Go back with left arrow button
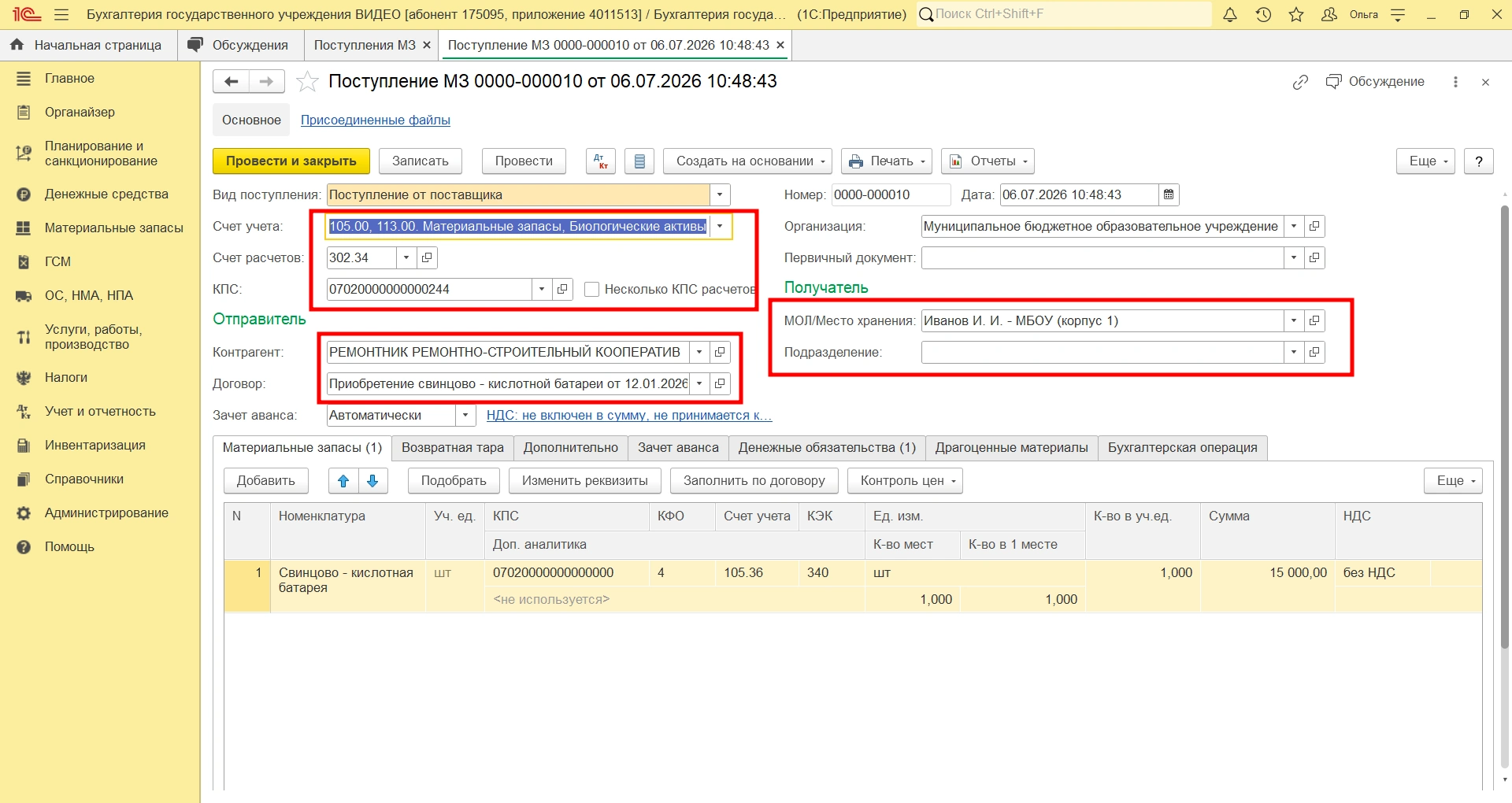Viewport: 1512px width, 803px height. tap(231, 81)
